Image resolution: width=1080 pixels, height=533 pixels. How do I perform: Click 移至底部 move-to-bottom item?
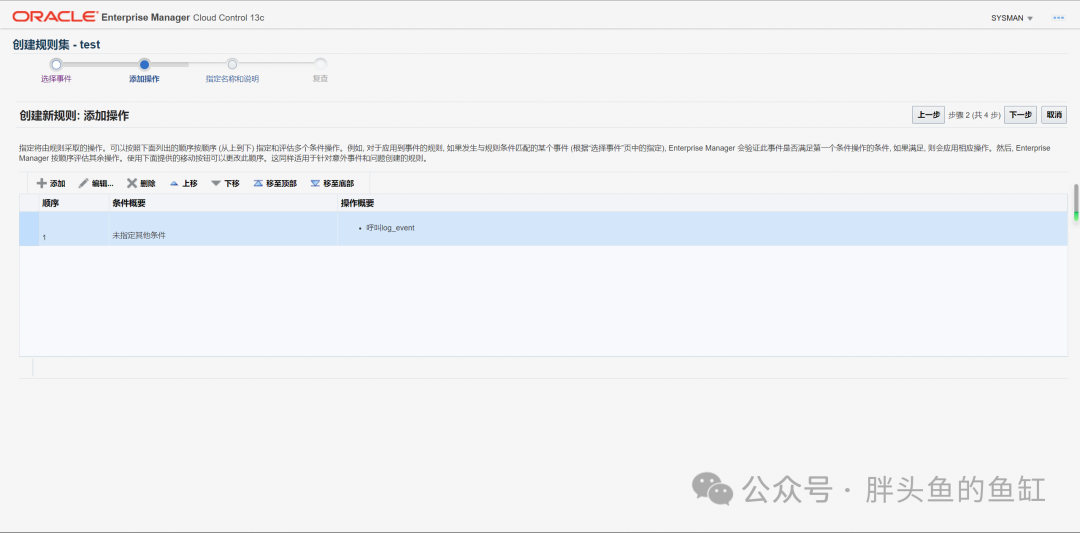pyautogui.click(x=332, y=184)
